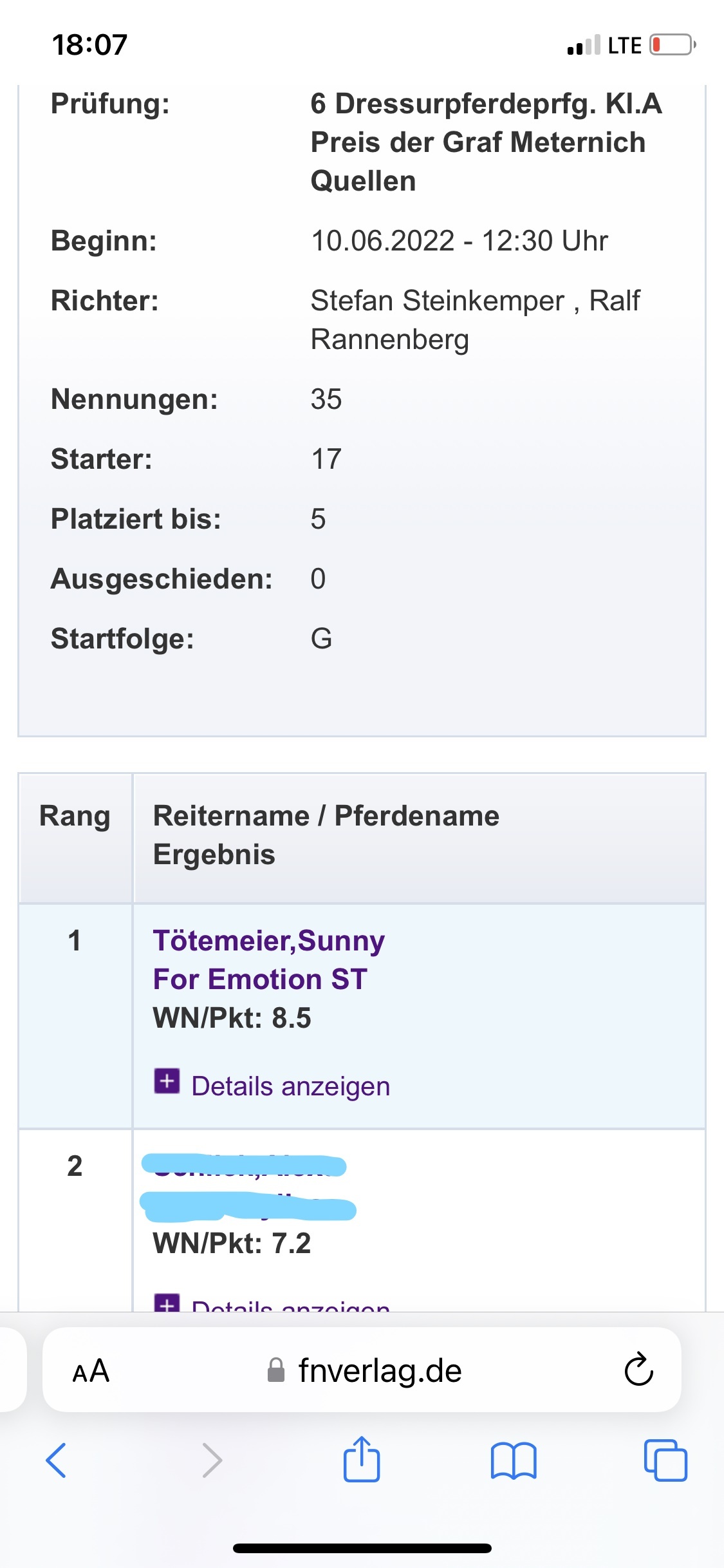Tap the clock showing 18:07

click(x=89, y=45)
